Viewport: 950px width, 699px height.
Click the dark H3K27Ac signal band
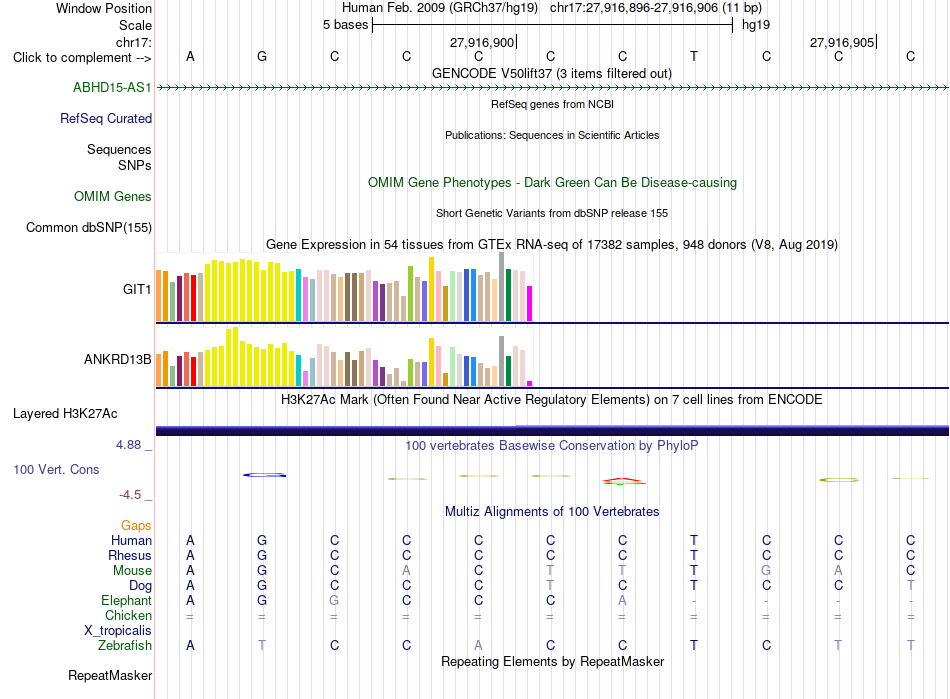pos(552,431)
